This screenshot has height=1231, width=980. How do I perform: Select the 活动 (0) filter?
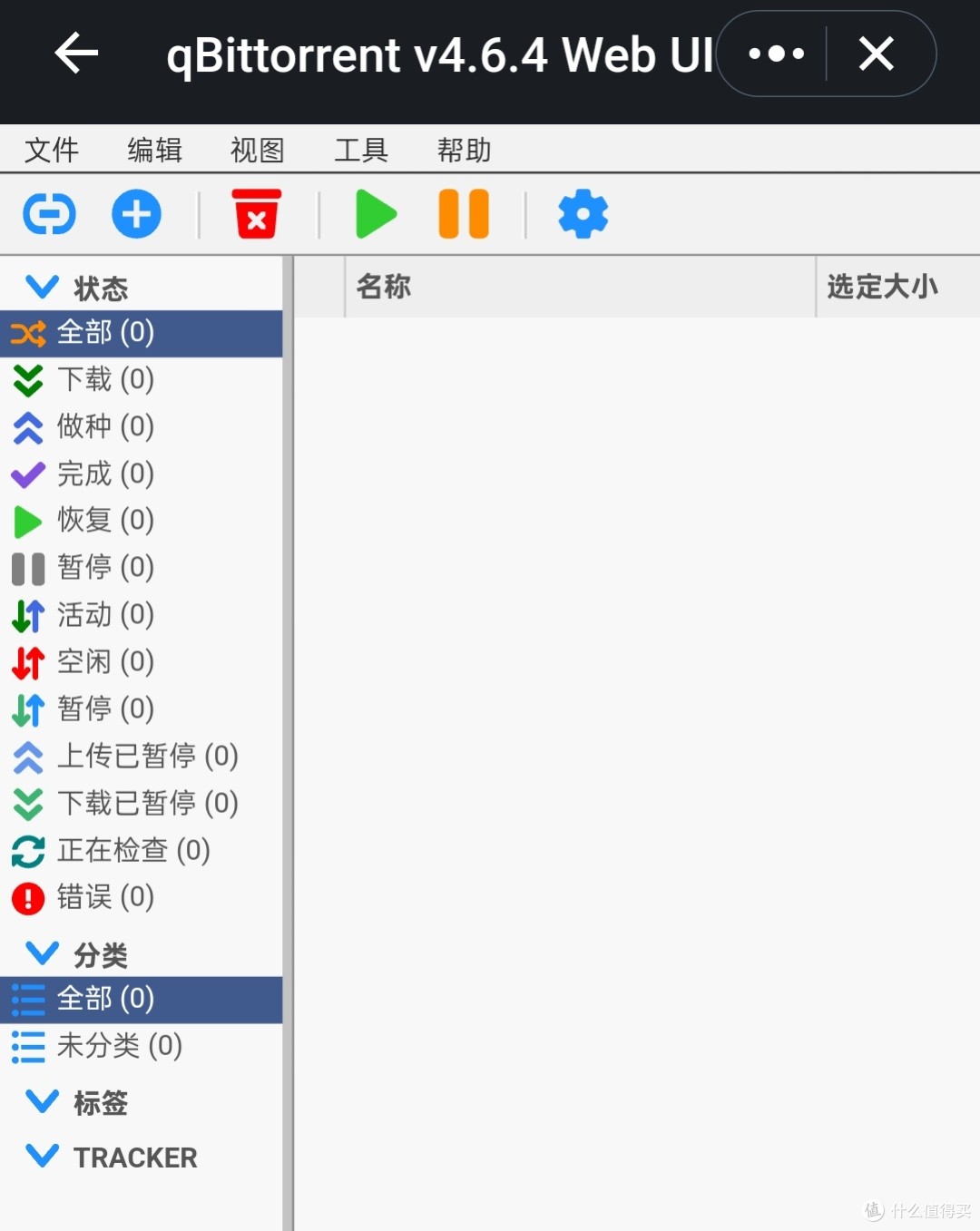142,616
